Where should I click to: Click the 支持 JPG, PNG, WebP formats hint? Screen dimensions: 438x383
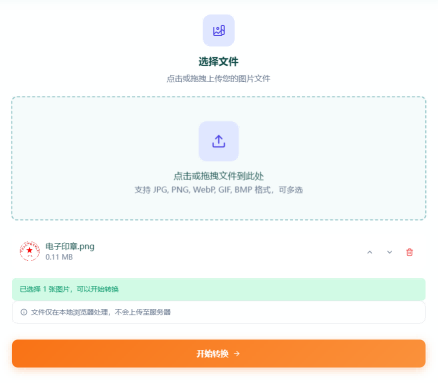219,190
